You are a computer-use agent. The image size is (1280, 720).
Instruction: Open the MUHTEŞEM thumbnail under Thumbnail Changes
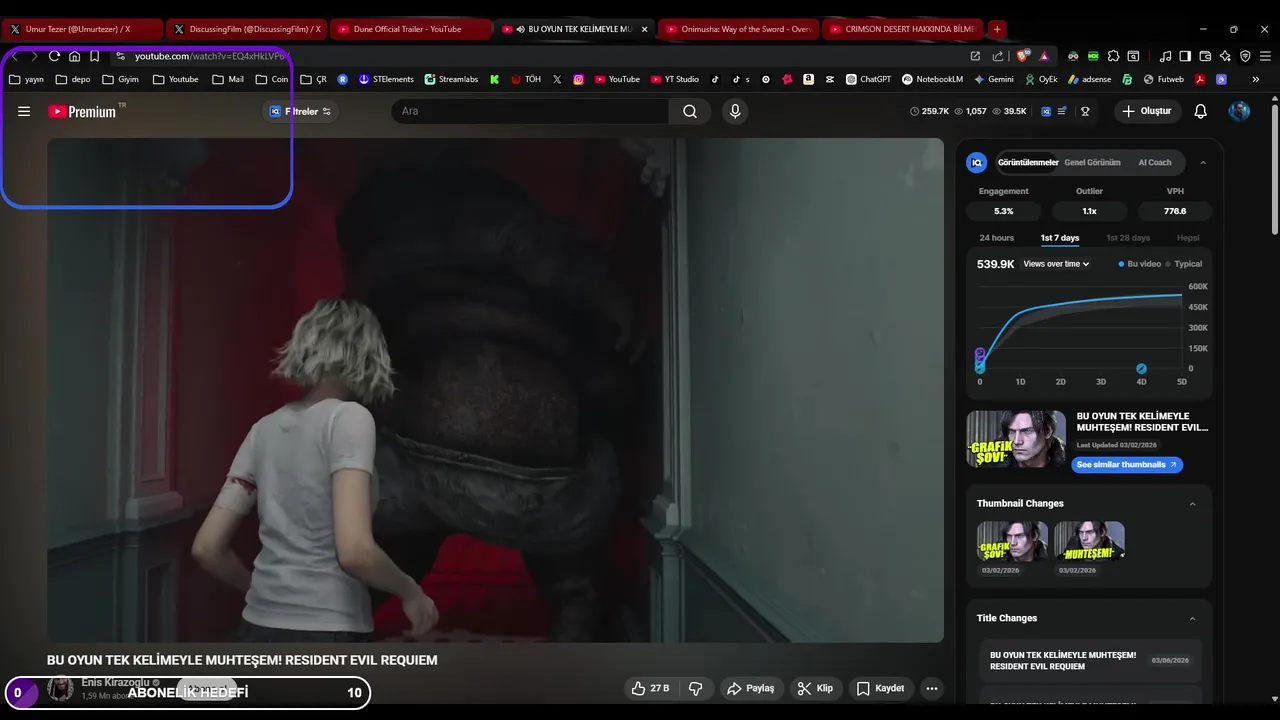coord(1089,541)
